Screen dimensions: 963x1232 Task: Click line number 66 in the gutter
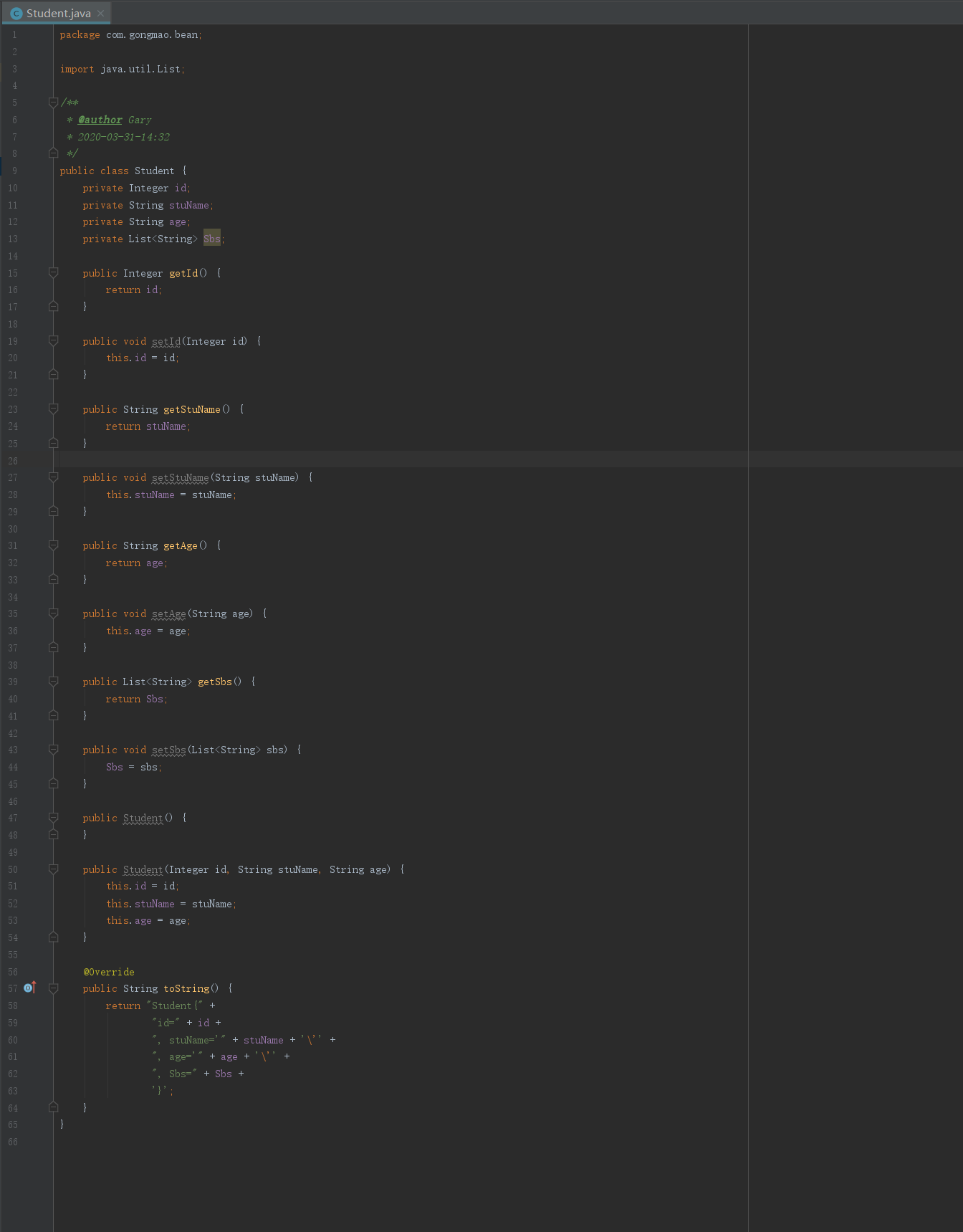13,1142
